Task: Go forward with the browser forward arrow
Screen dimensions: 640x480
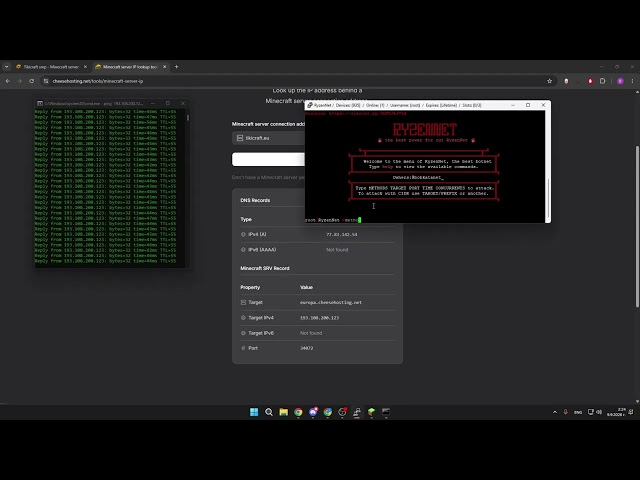Action: [20, 81]
